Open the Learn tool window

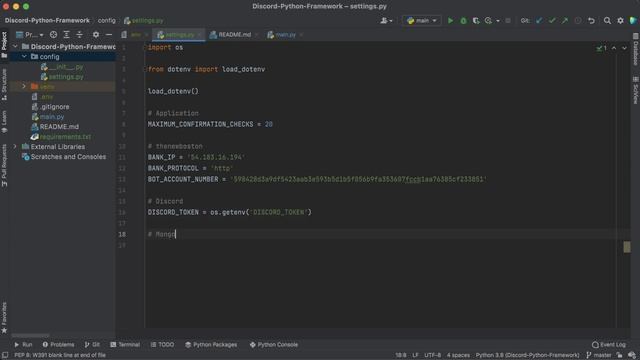point(4,121)
